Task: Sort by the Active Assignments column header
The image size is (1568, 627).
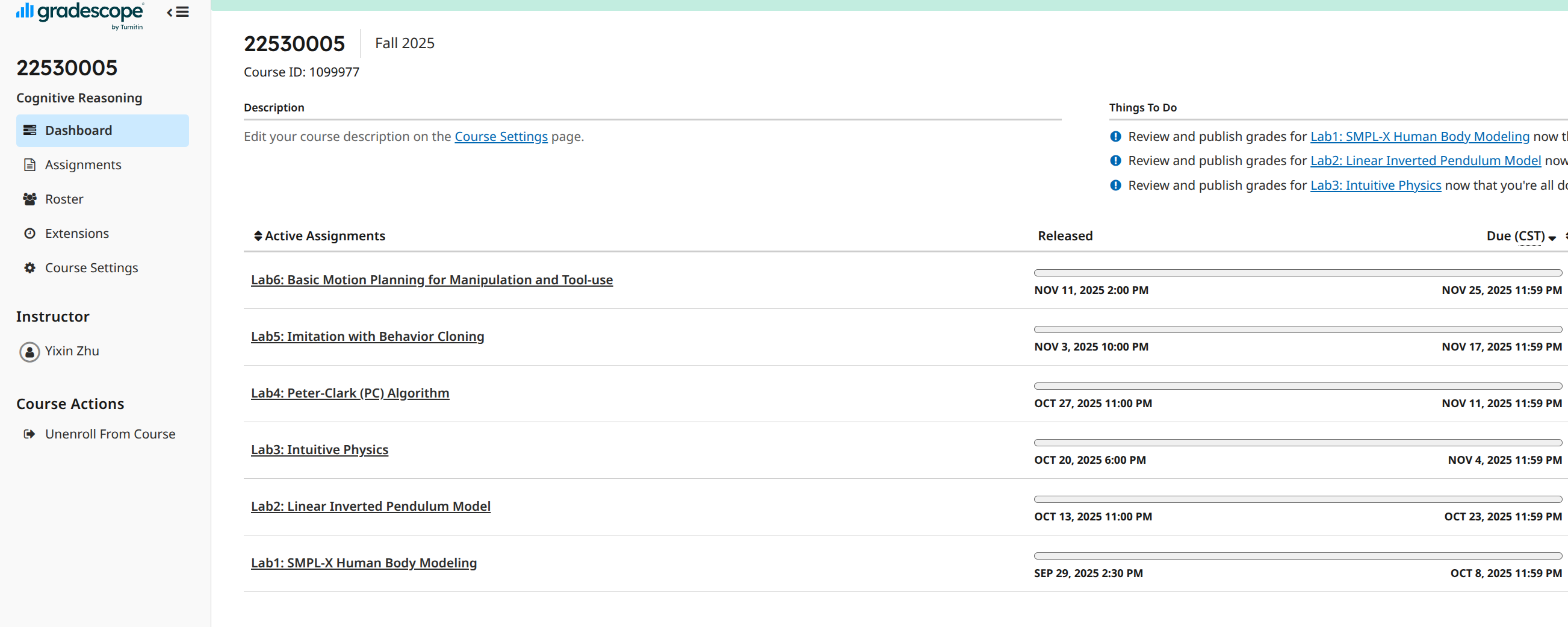Action: (324, 236)
